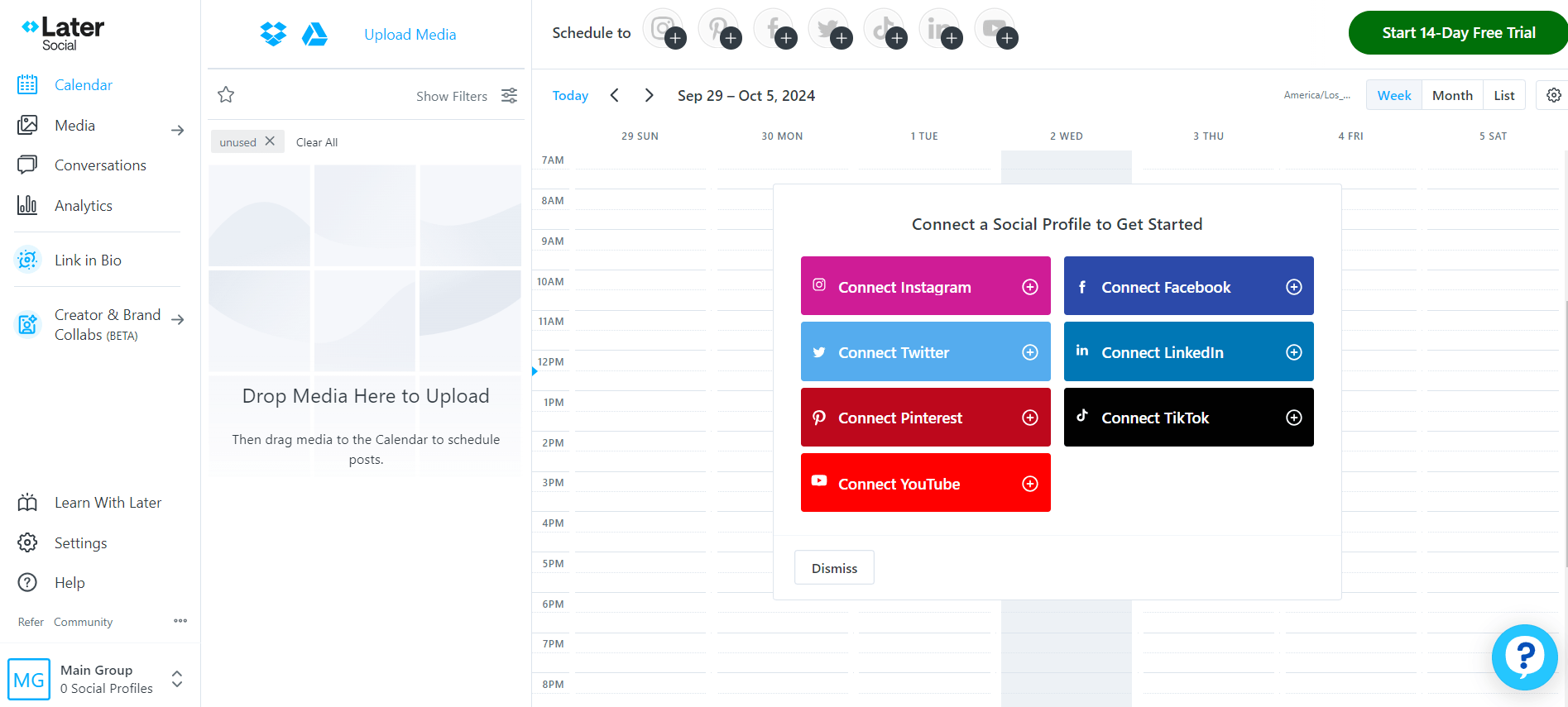Click the Dropbox import icon
1568x707 pixels.
tap(273, 34)
